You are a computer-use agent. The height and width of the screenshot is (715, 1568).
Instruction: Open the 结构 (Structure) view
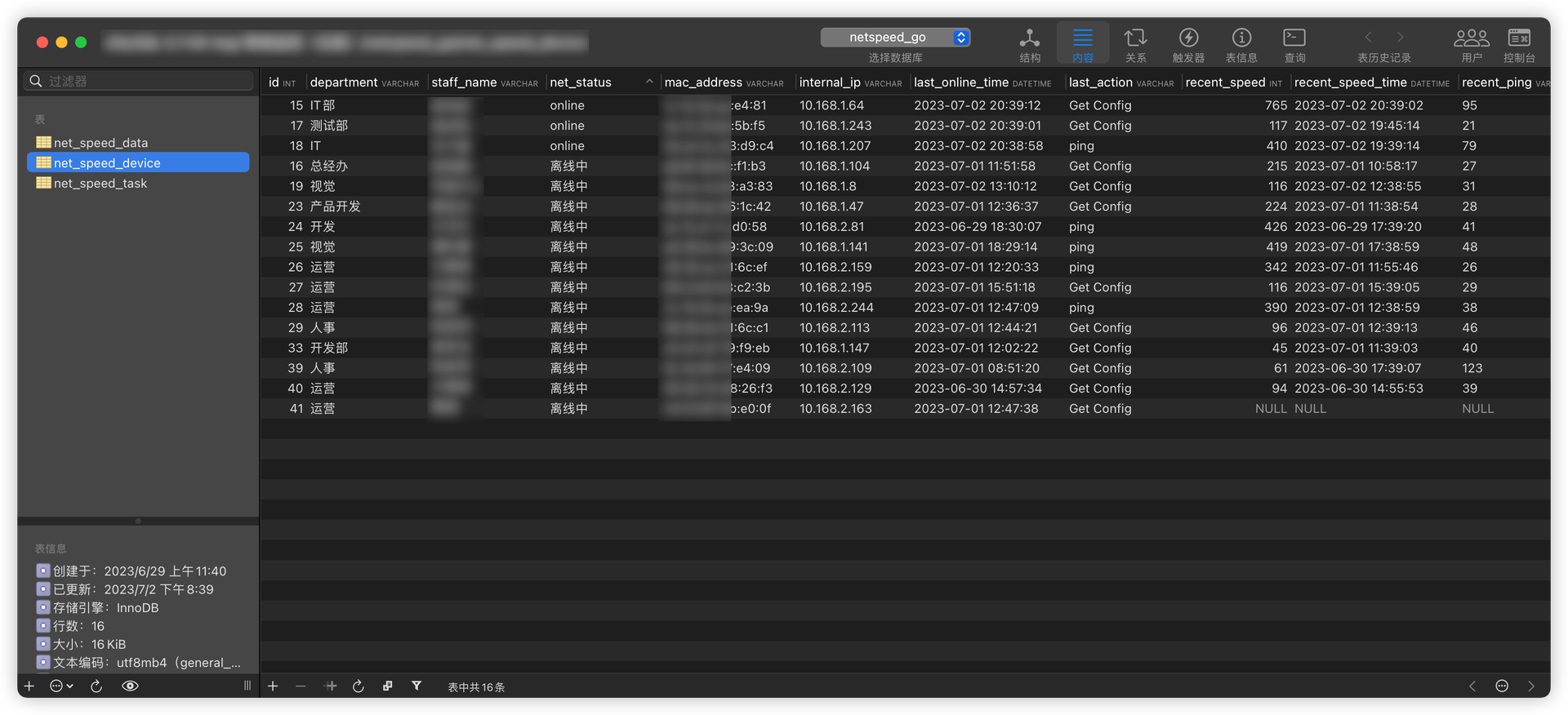click(x=1030, y=44)
